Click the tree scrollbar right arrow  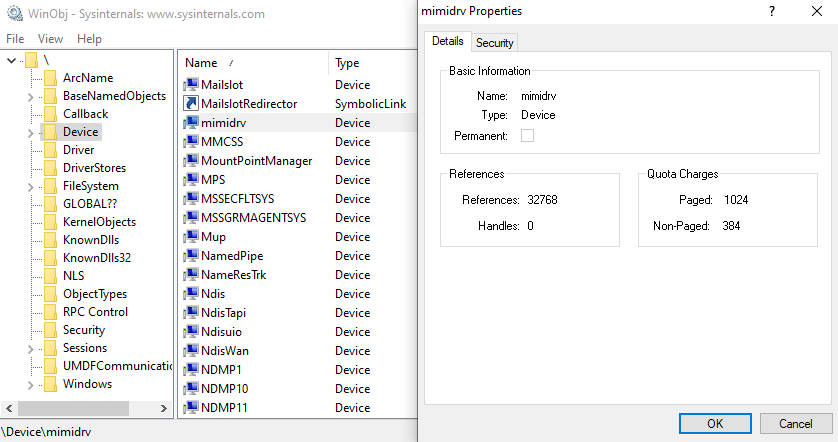(x=164, y=408)
